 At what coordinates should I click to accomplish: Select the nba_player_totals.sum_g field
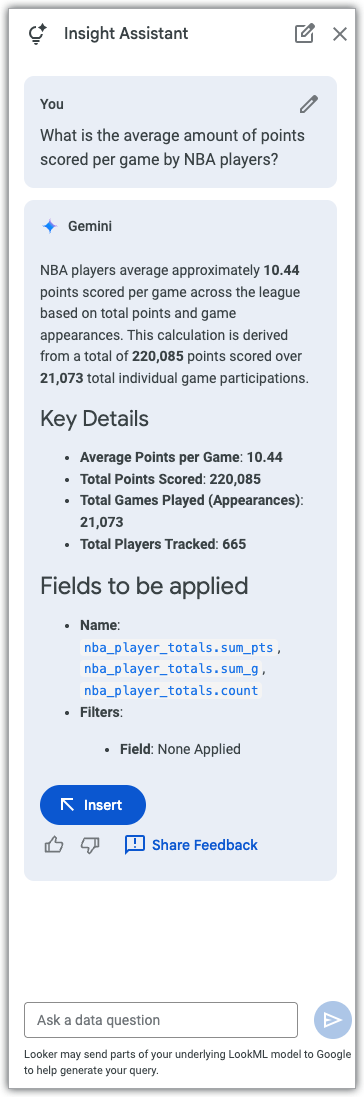point(172,669)
